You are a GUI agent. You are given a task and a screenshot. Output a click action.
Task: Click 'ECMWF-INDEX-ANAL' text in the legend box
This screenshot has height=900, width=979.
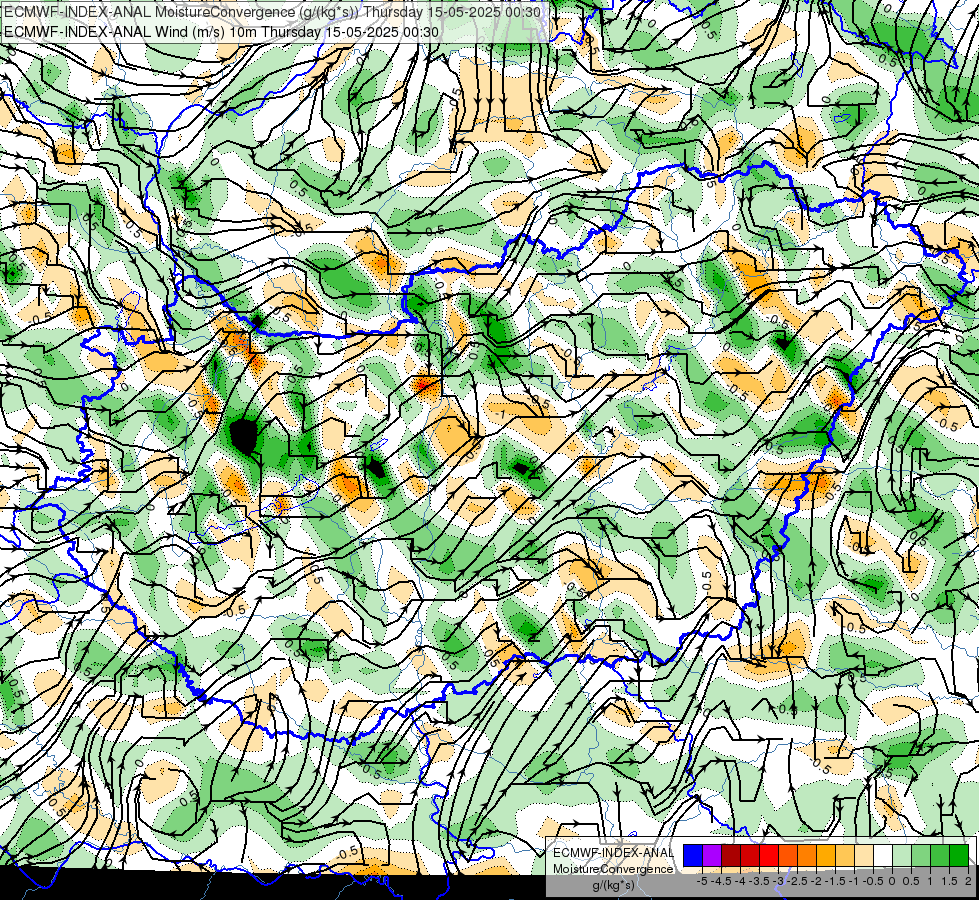[x=613, y=853]
